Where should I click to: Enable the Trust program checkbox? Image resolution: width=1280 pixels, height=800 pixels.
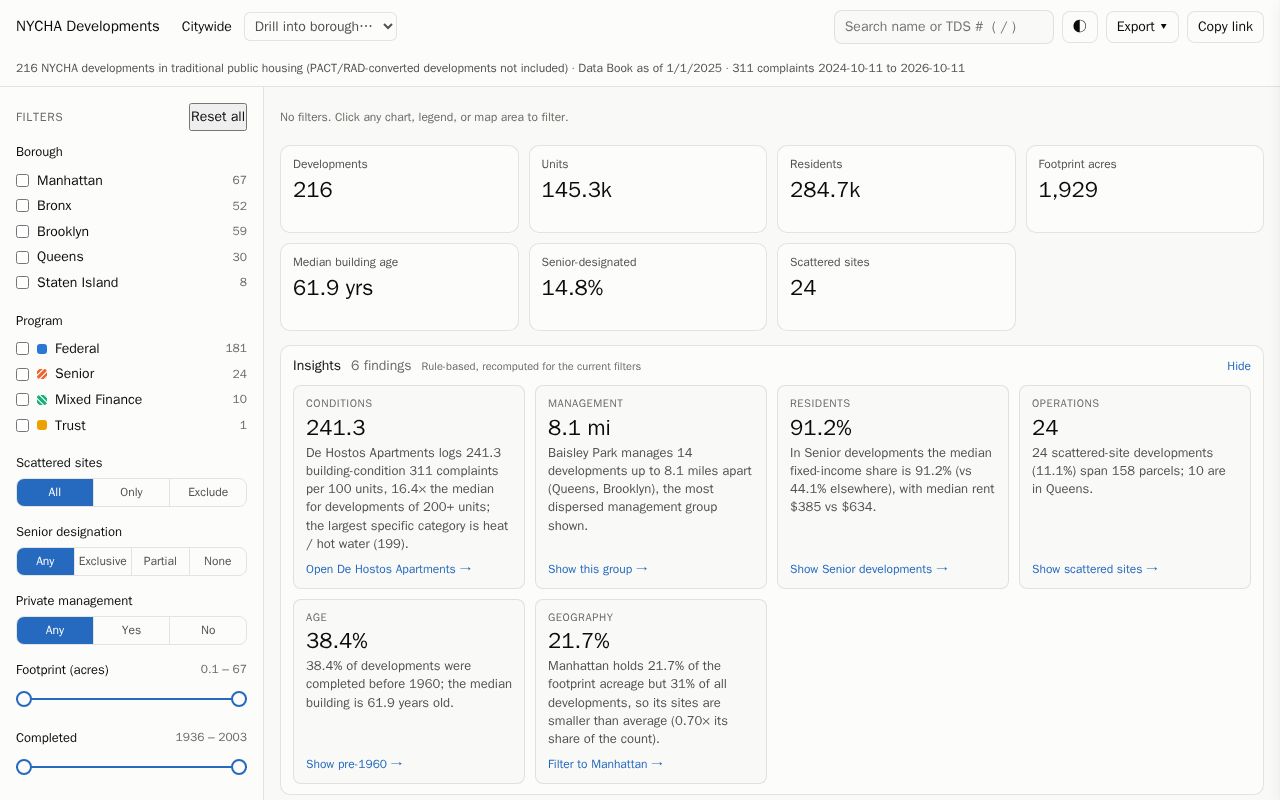(22, 425)
